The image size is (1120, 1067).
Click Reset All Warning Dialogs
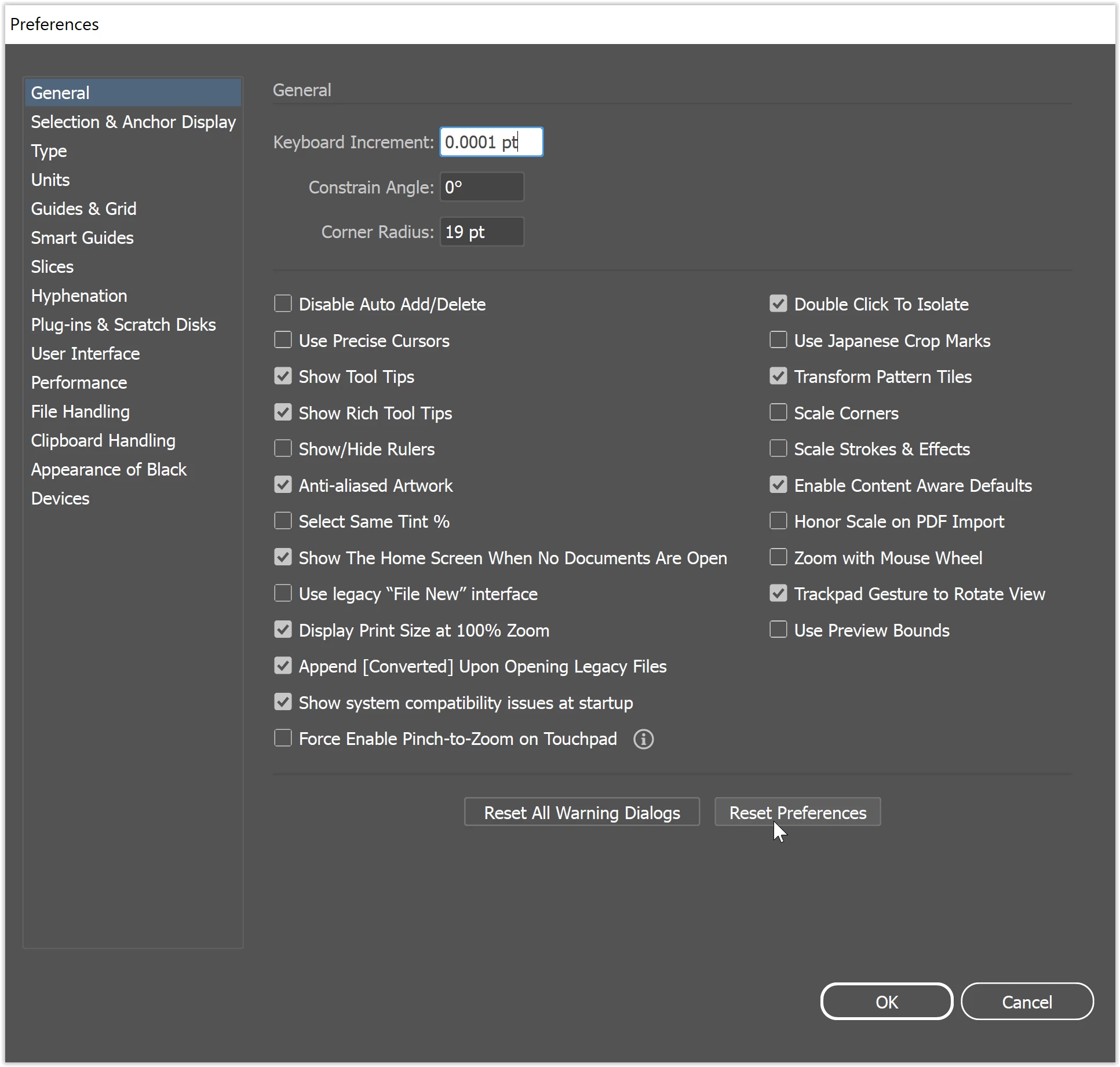[581, 813]
